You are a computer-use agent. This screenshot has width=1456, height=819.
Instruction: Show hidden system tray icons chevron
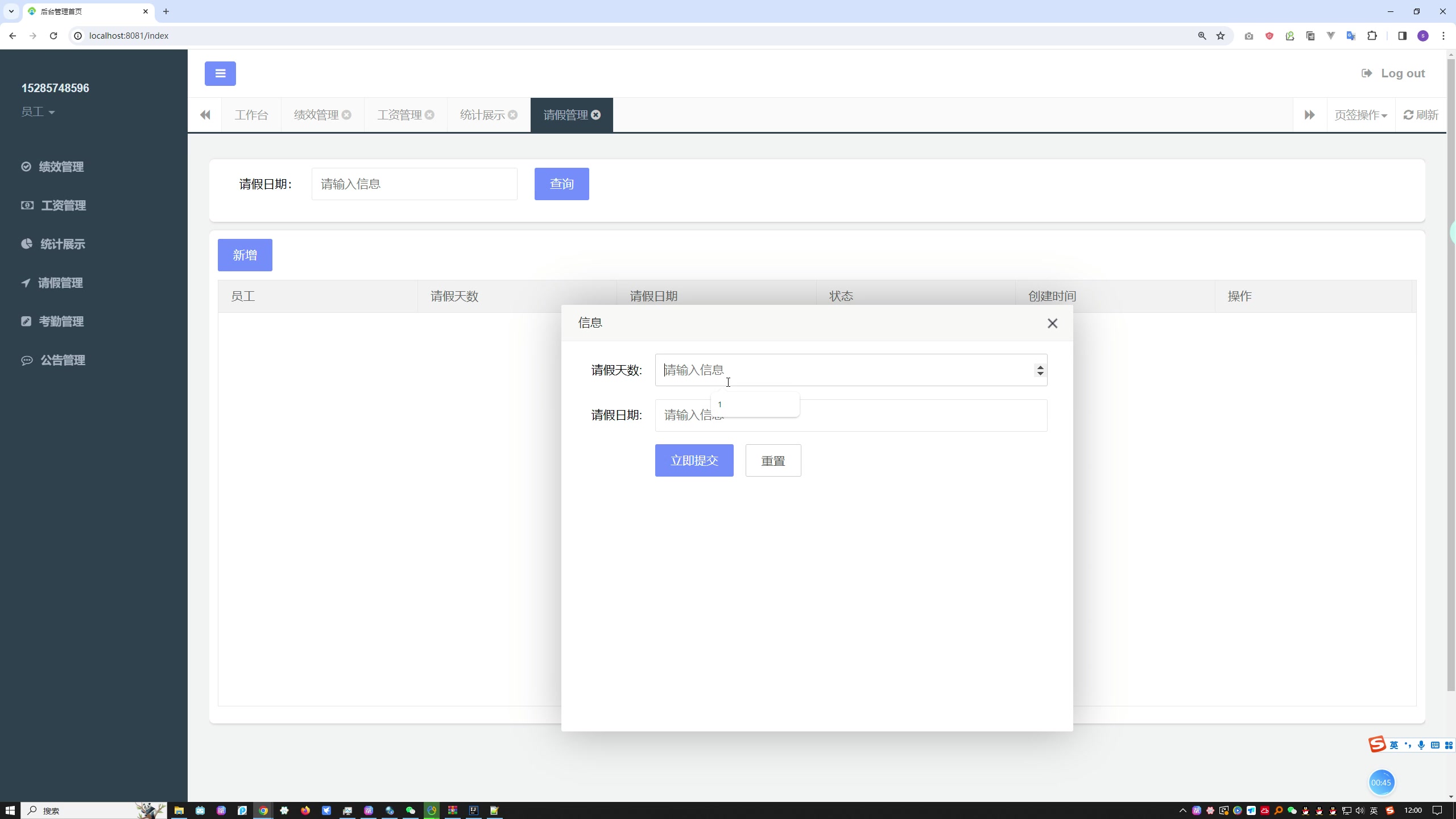point(1182,810)
